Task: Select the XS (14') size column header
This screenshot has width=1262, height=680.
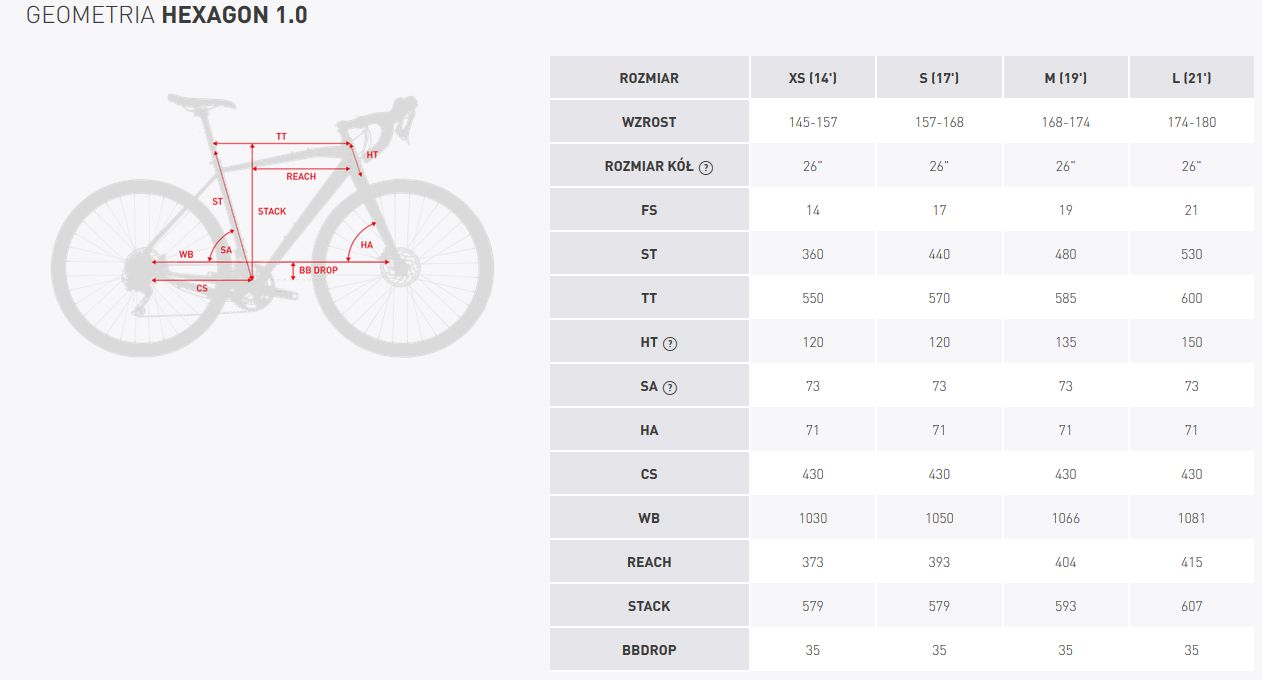Action: 813,78
